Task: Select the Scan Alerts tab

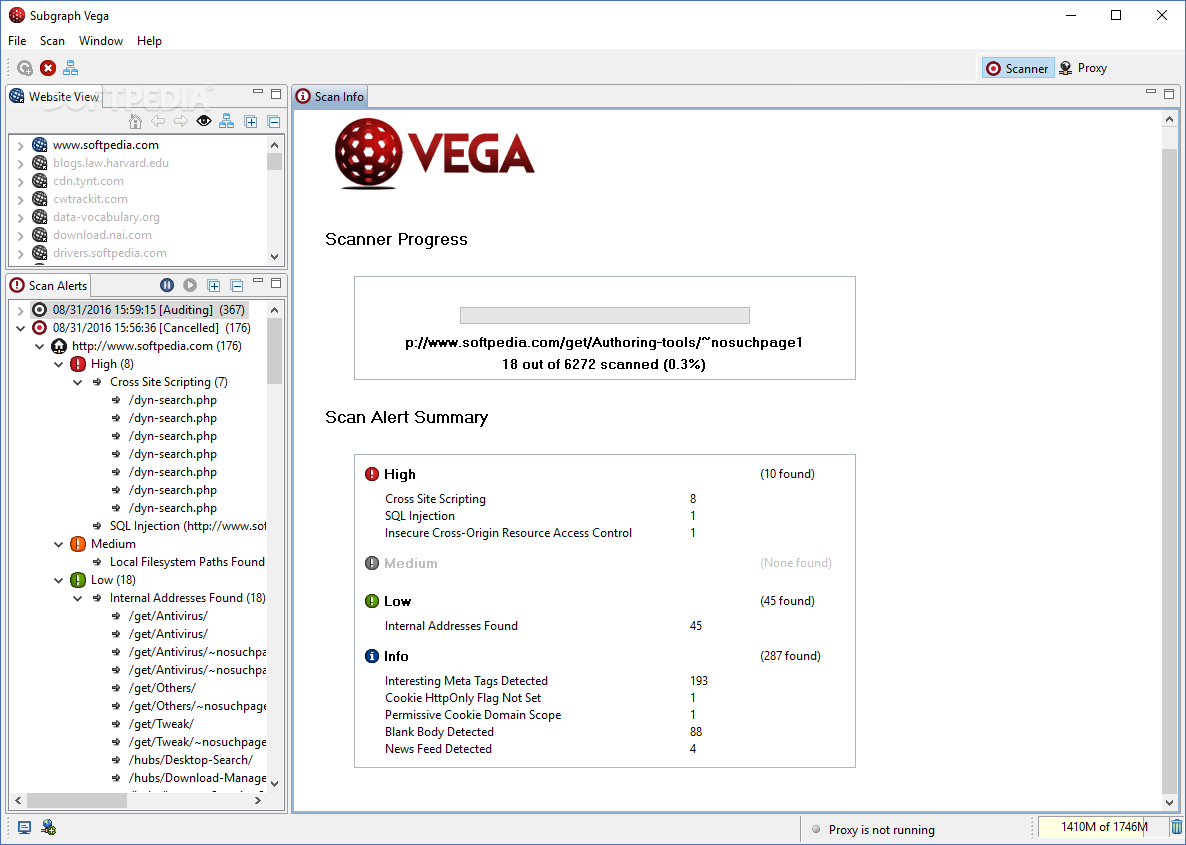Action: (48, 286)
